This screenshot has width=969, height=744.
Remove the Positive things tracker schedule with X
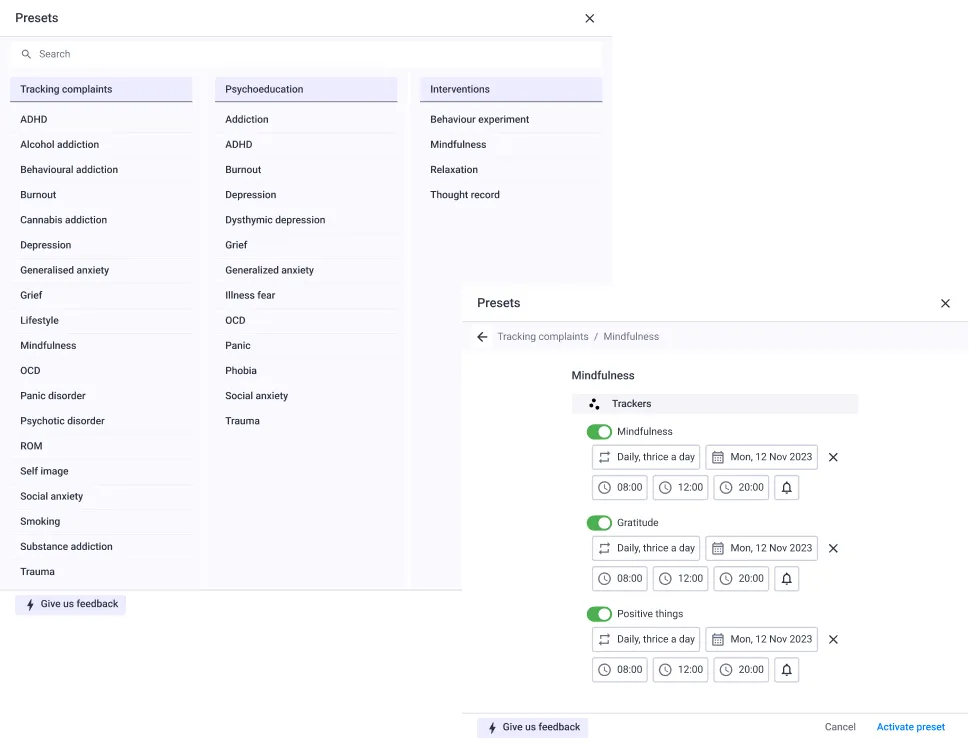833,640
